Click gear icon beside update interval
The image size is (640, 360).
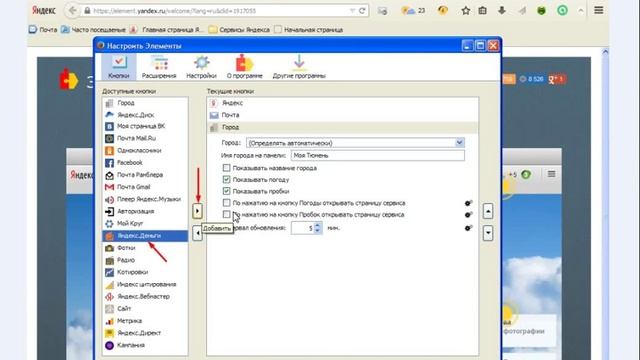coord(468,228)
